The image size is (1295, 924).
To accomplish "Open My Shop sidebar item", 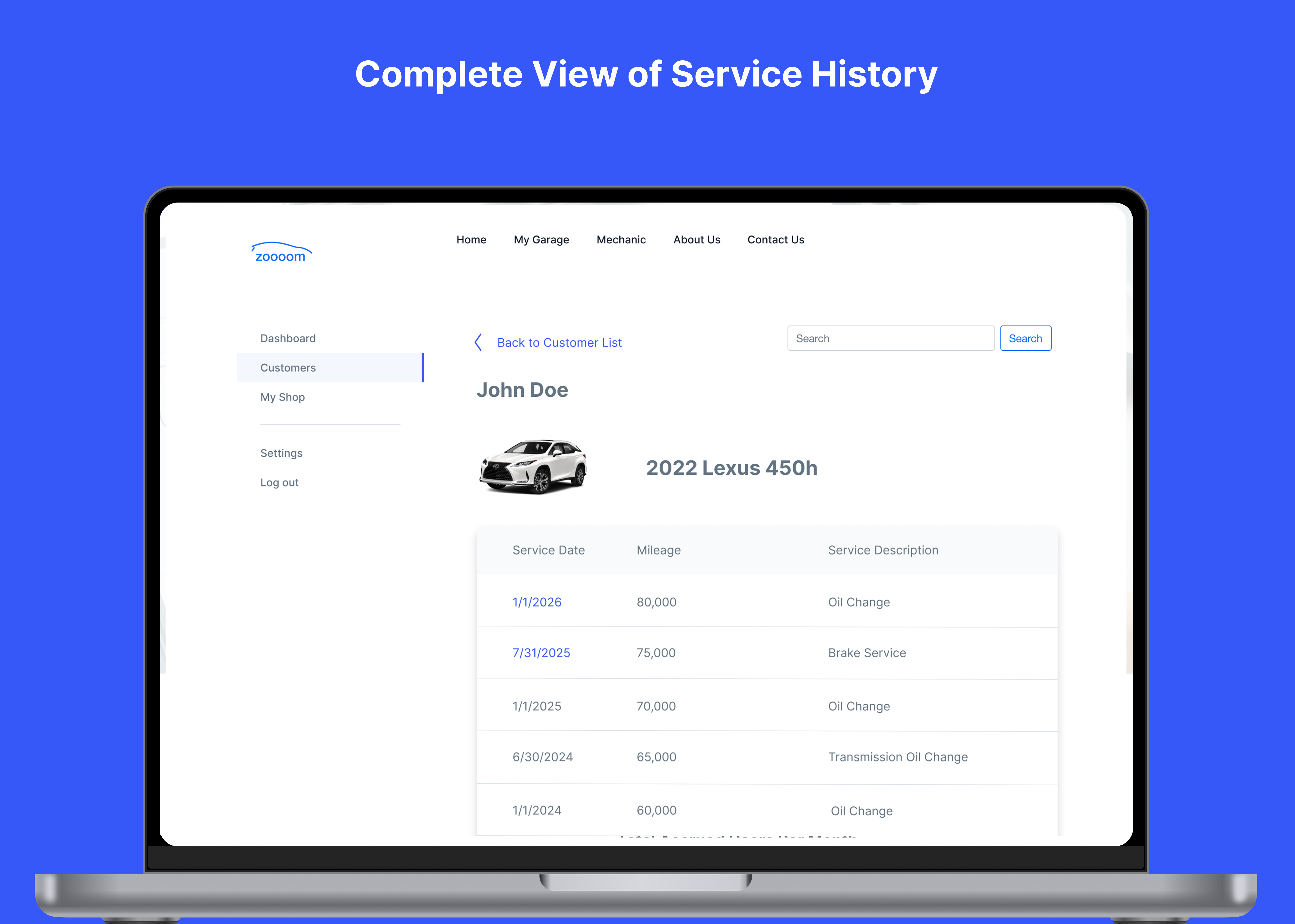I will click(x=282, y=397).
